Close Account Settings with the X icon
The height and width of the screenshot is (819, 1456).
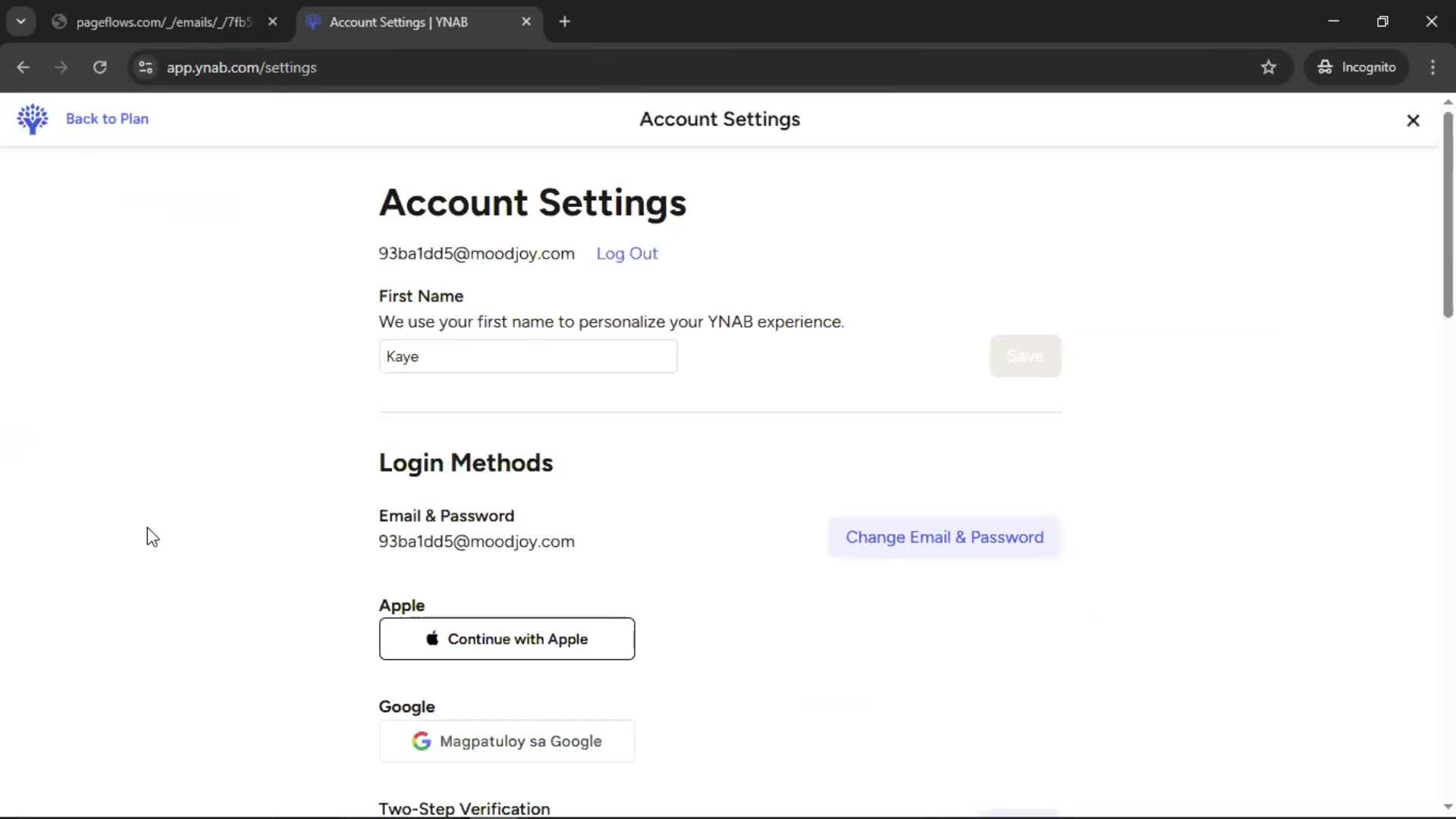pyautogui.click(x=1413, y=121)
